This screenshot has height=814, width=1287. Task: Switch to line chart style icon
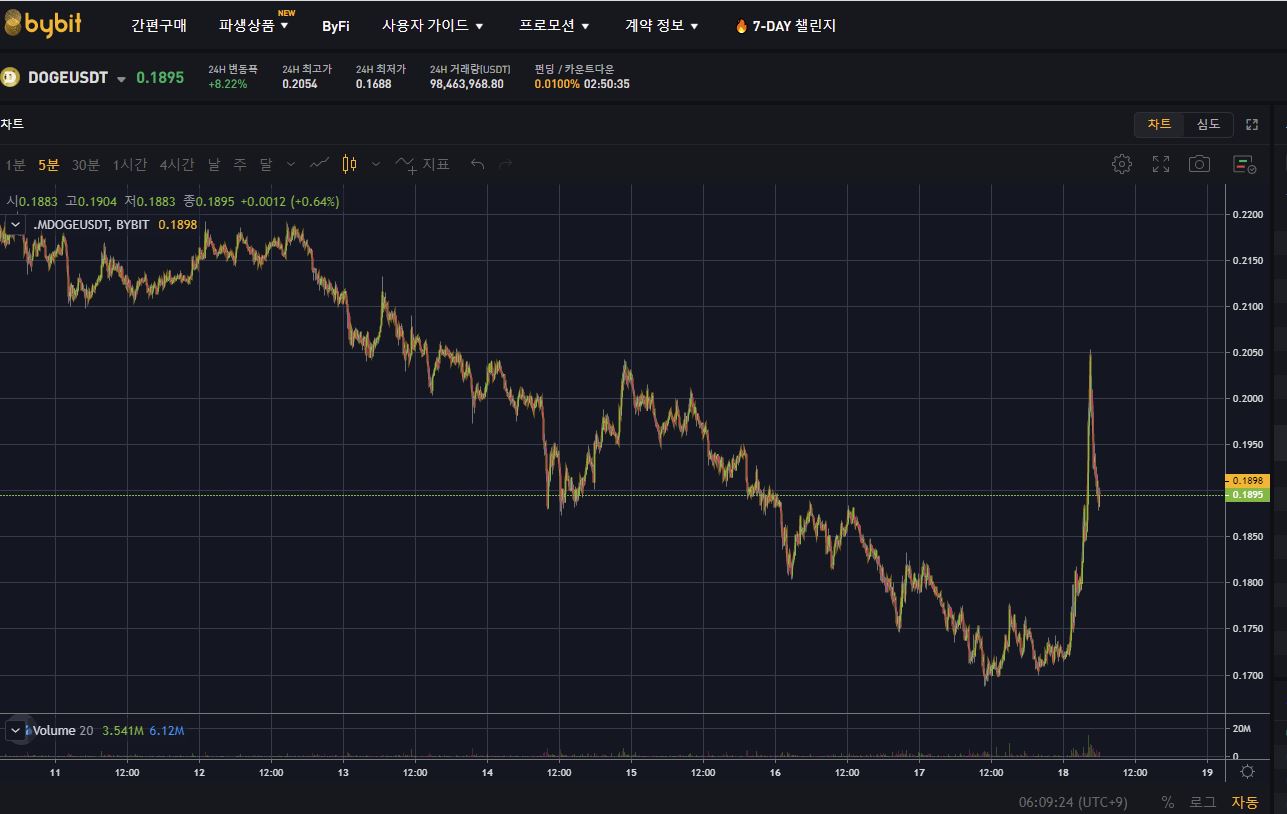(x=320, y=164)
